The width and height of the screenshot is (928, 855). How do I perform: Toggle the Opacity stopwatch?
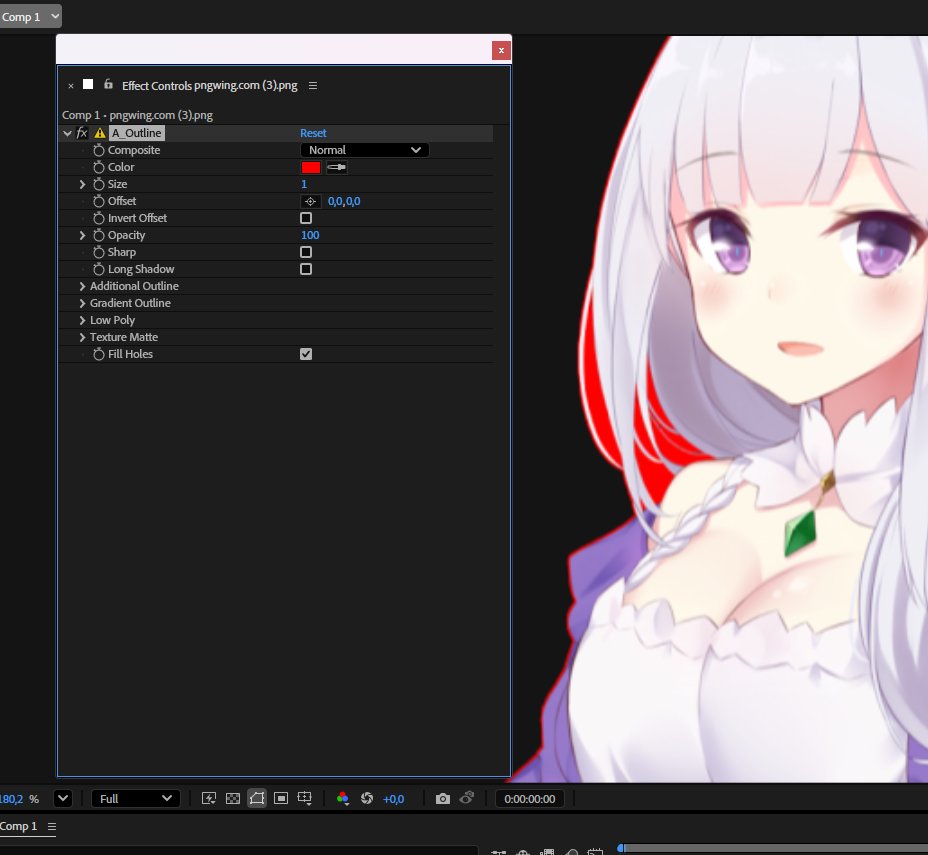pyautogui.click(x=99, y=235)
